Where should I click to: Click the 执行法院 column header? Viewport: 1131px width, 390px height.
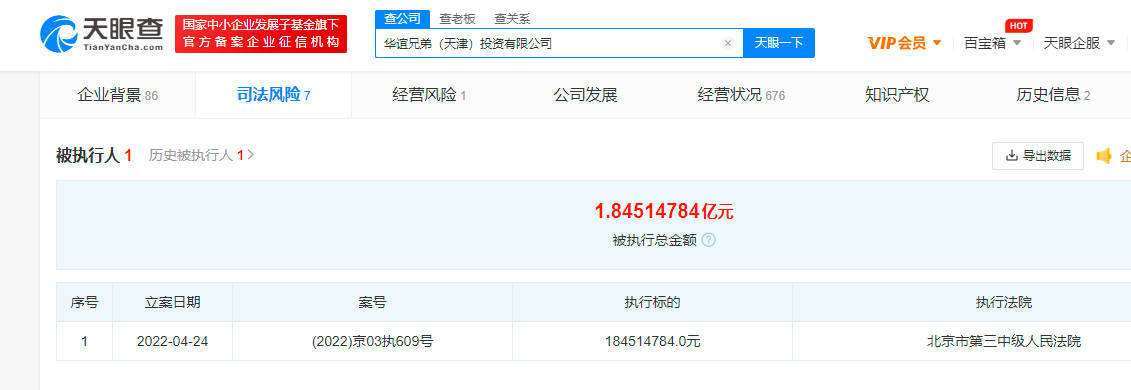click(1004, 303)
